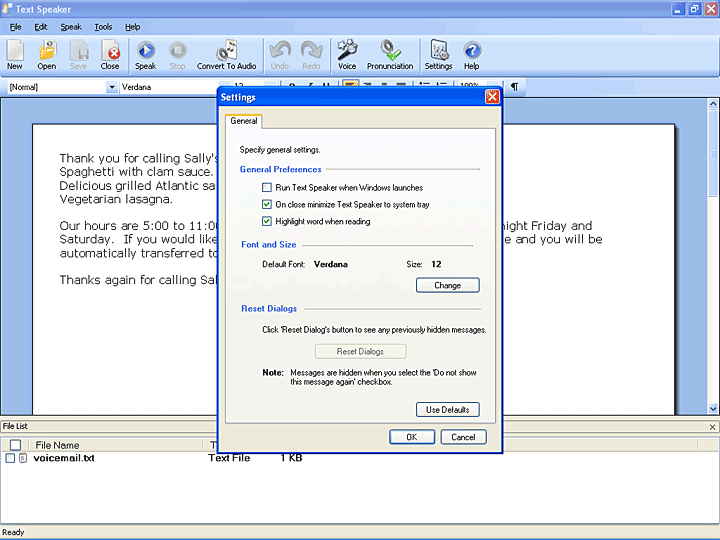Close the Settings dialog with red X
This screenshot has width=720, height=540.
[492, 97]
